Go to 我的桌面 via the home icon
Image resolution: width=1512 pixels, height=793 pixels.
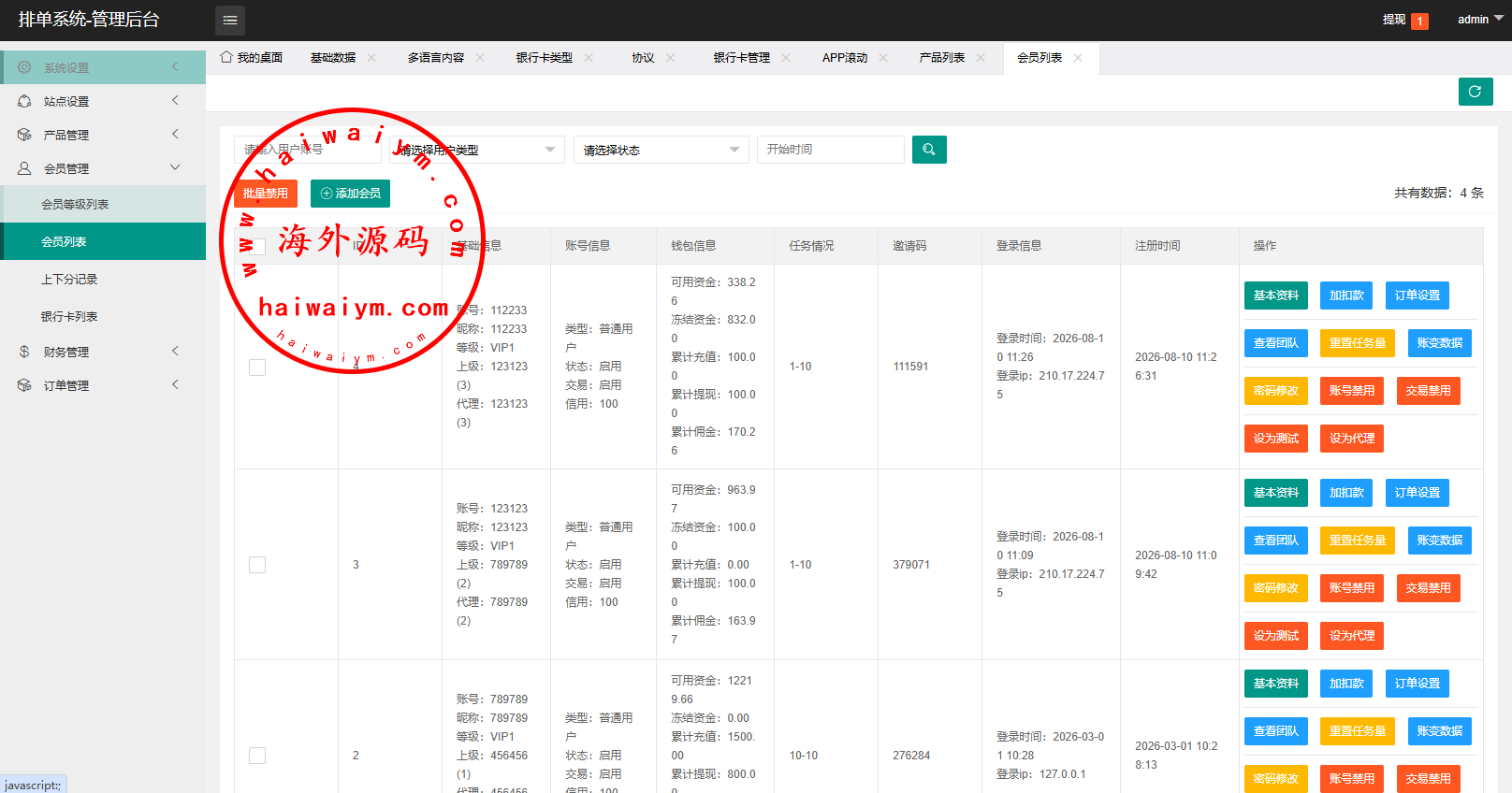226,57
